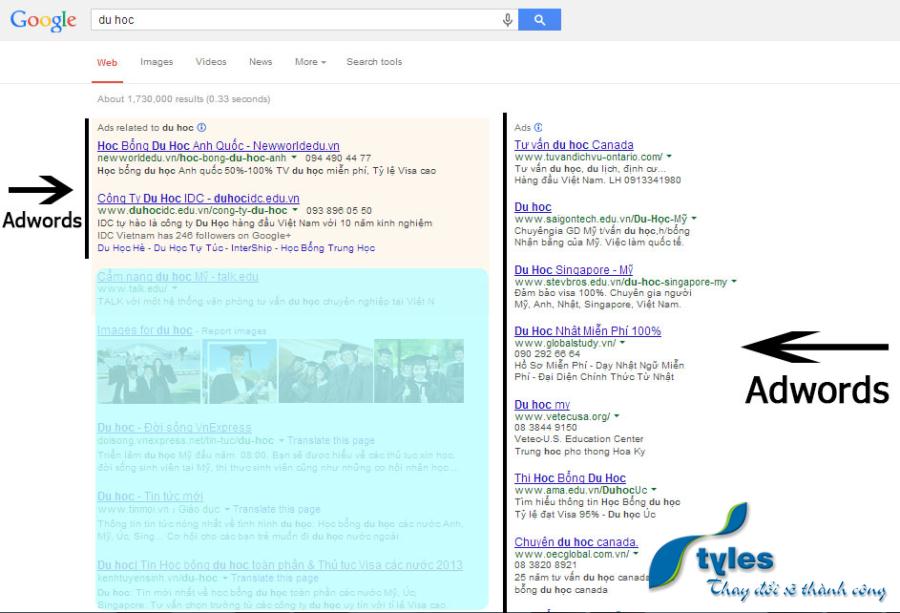Screen dimensions: 900x613
Task: Expand arrow beside oecglobal.com.vn URL
Action: (x=636, y=553)
